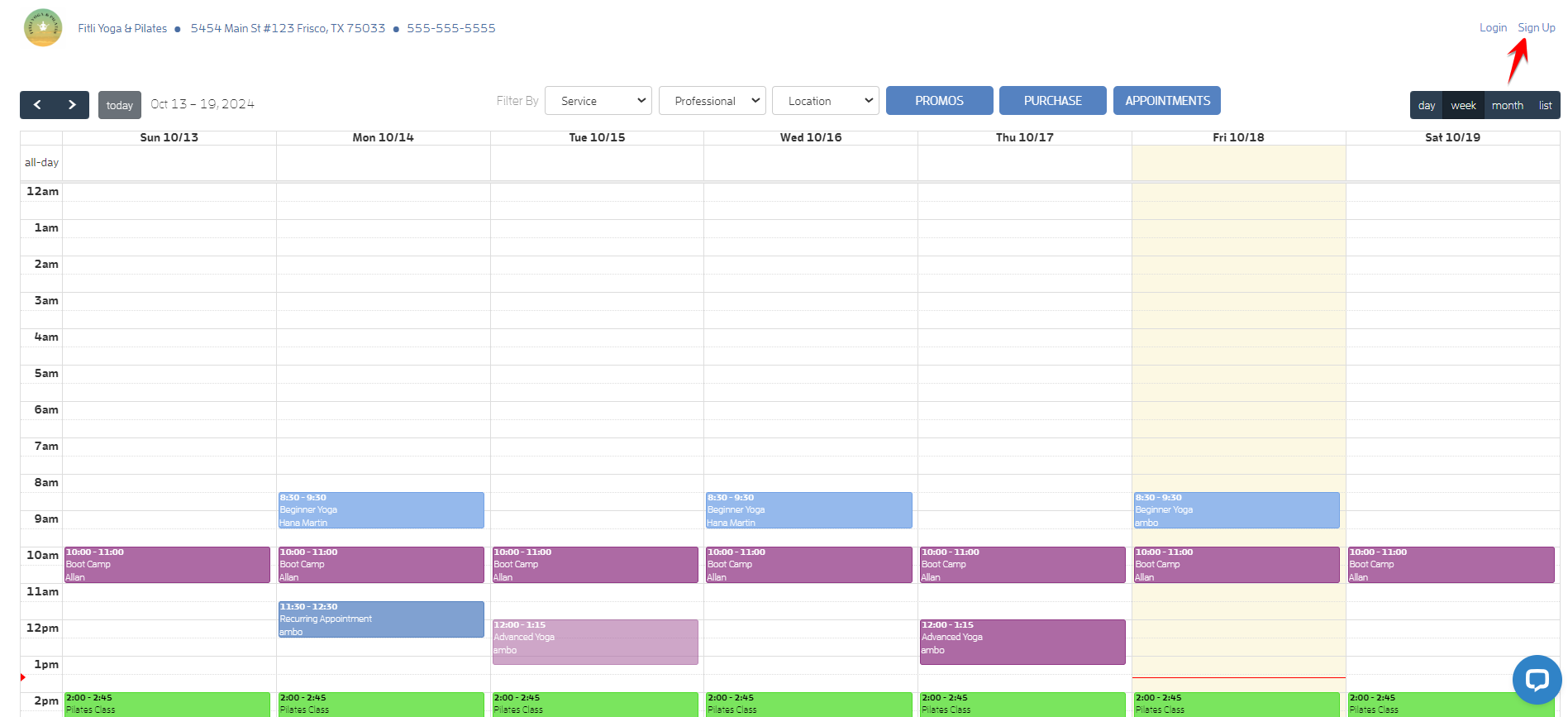The height and width of the screenshot is (717, 1568).
Task: Click the Login link
Action: point(1493,27)
